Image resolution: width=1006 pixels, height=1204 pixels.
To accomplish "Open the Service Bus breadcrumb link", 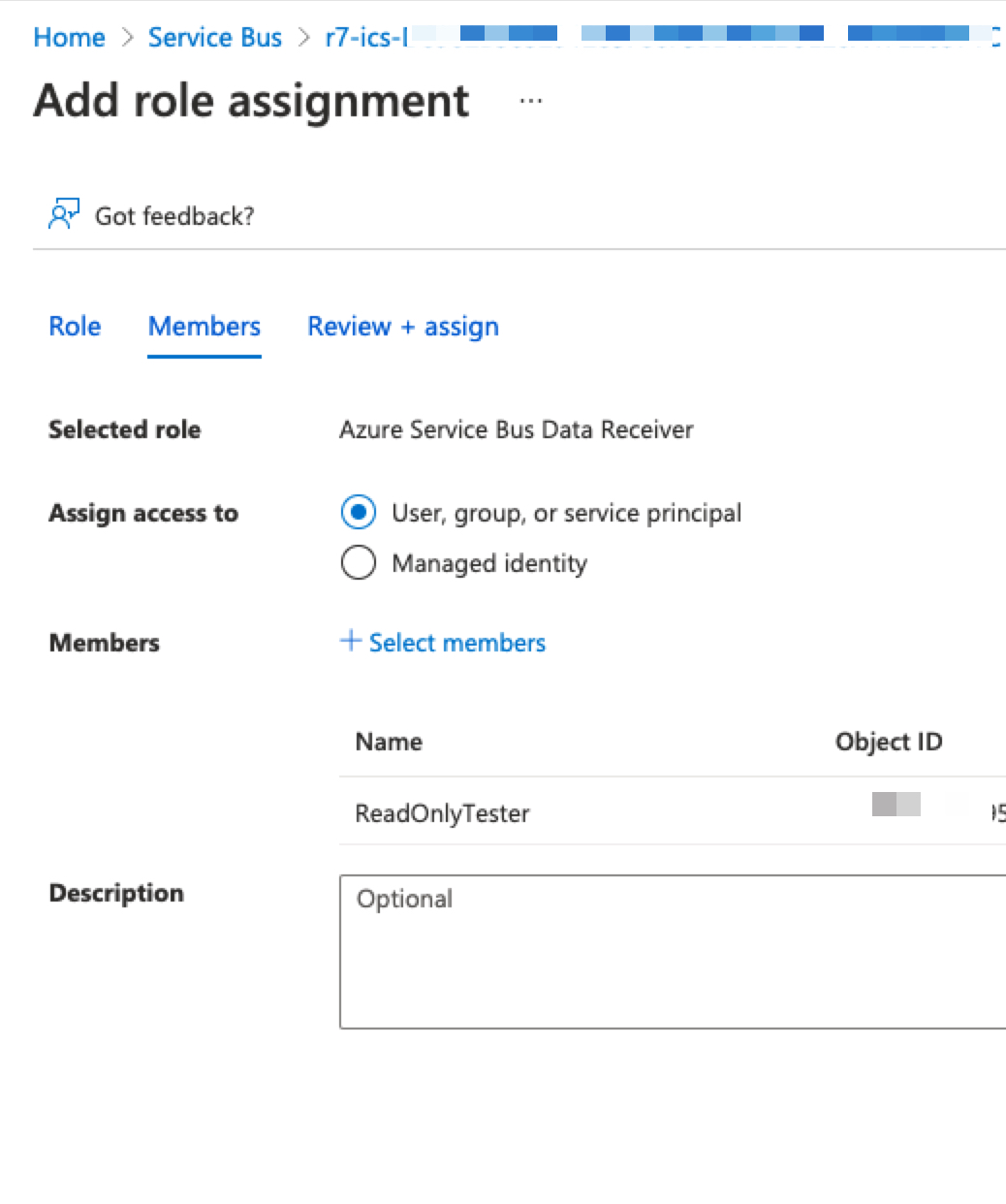I will click(x=215, y=38).
